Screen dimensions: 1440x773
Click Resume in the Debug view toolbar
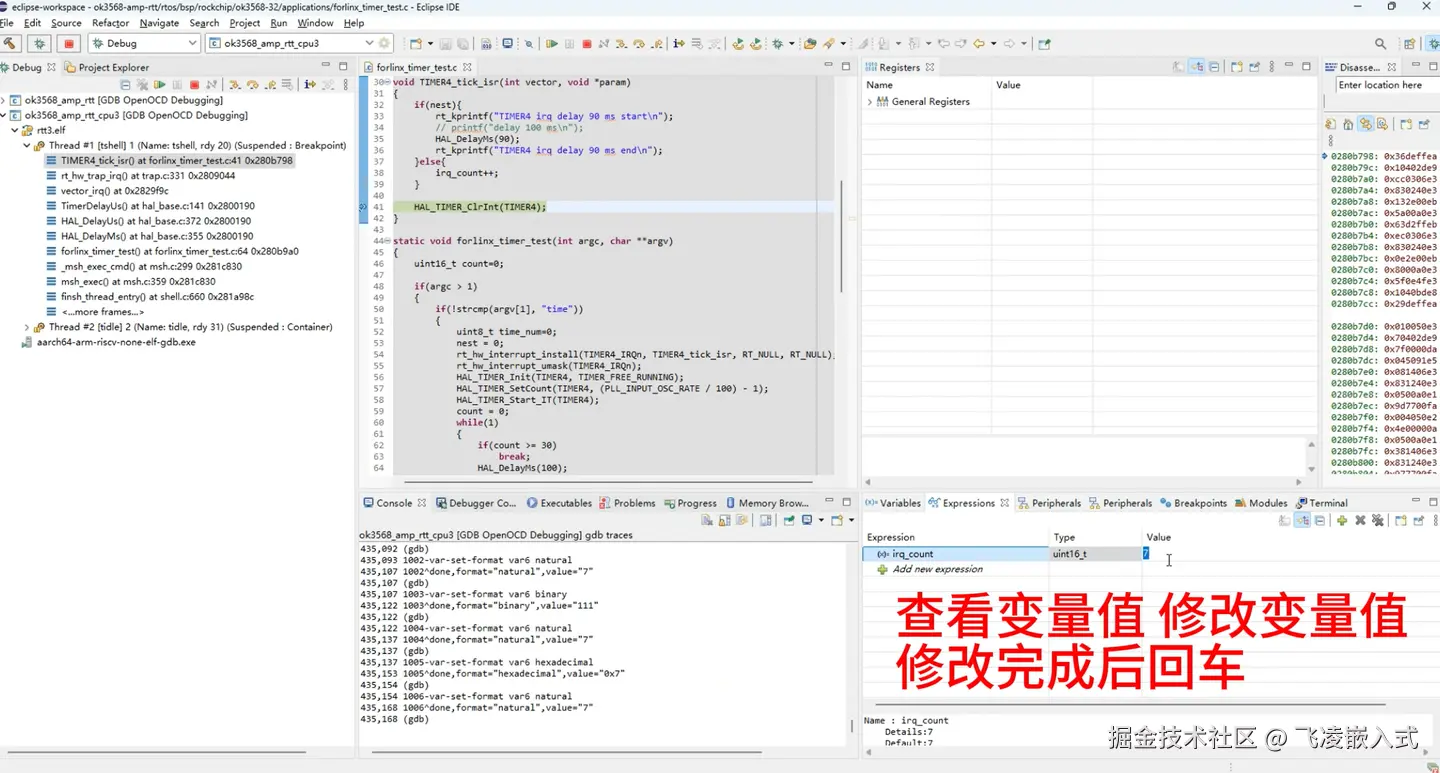(x=159, y=85)
